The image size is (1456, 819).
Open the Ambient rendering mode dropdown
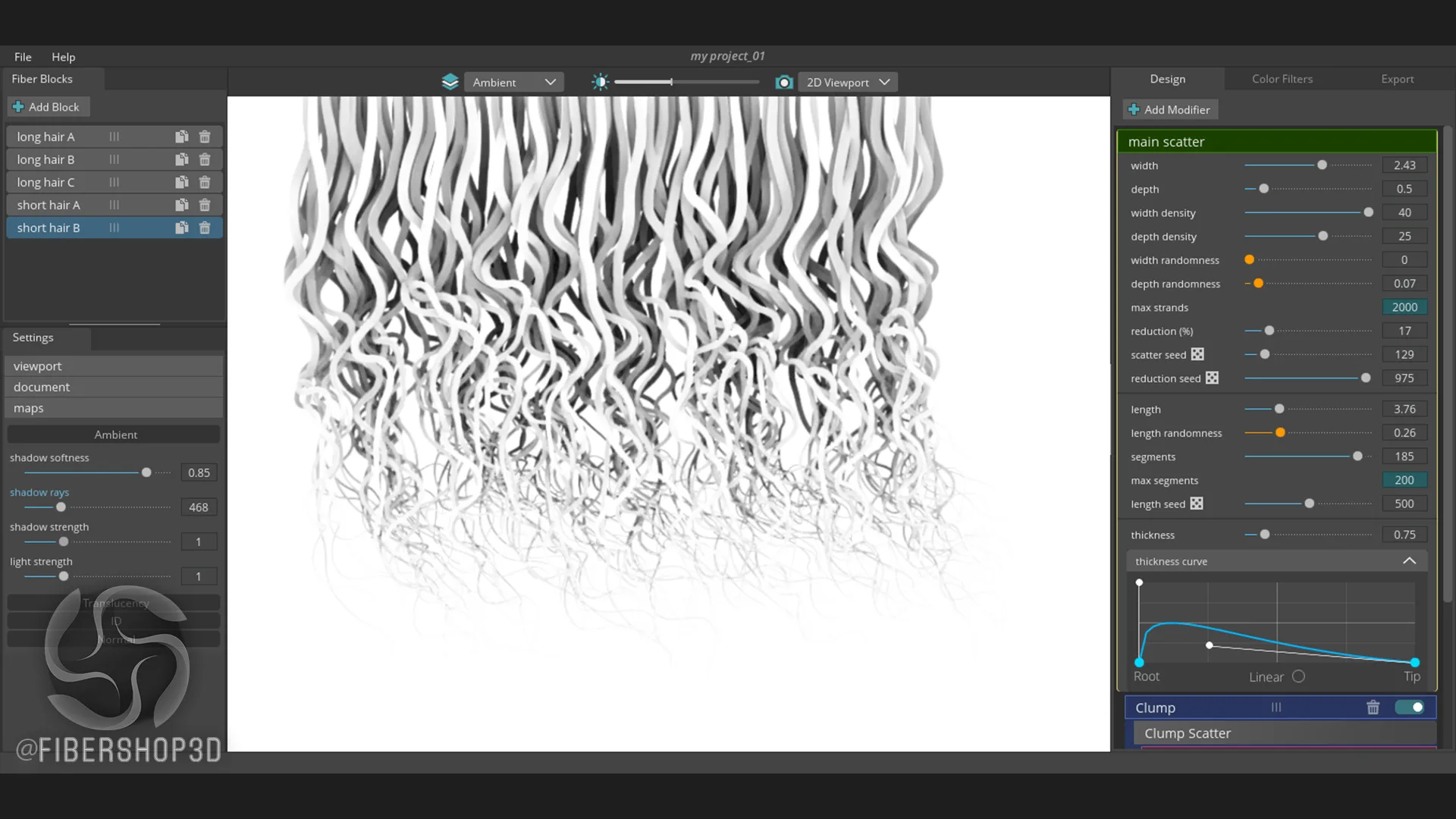[514, 82]
